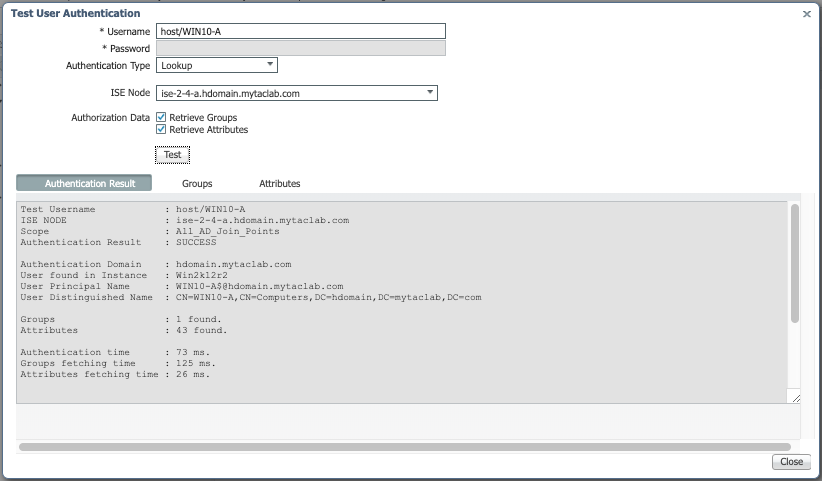
Task: Click the 'Test User Authentication' dialog title
Action: coord(75,13)
